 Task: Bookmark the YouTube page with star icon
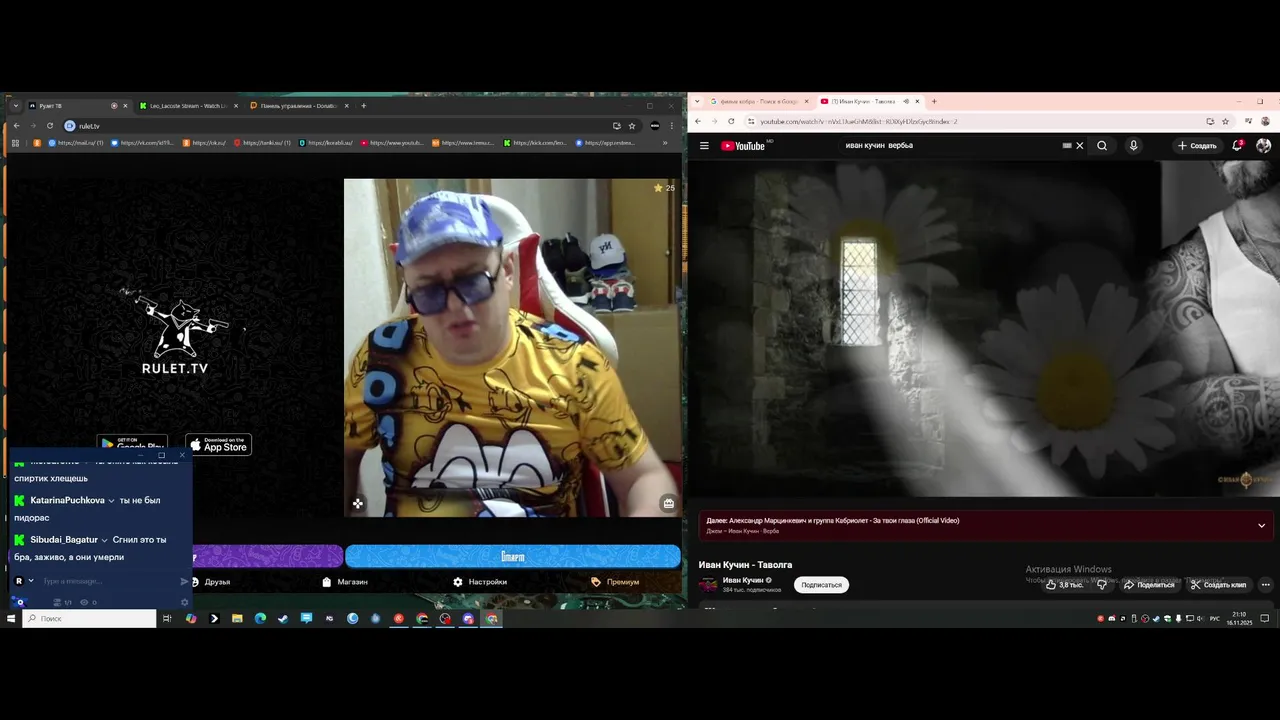[1225, 121]
